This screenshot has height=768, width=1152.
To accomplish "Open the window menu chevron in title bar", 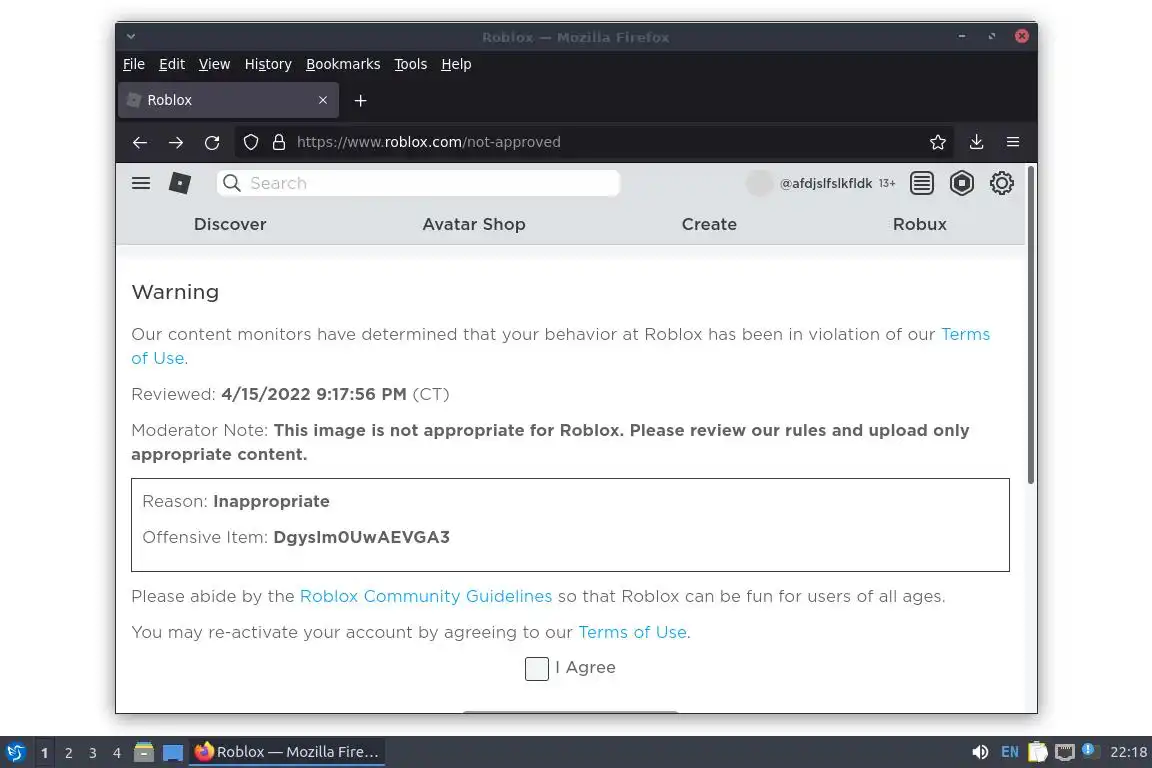I will (131, 36).
